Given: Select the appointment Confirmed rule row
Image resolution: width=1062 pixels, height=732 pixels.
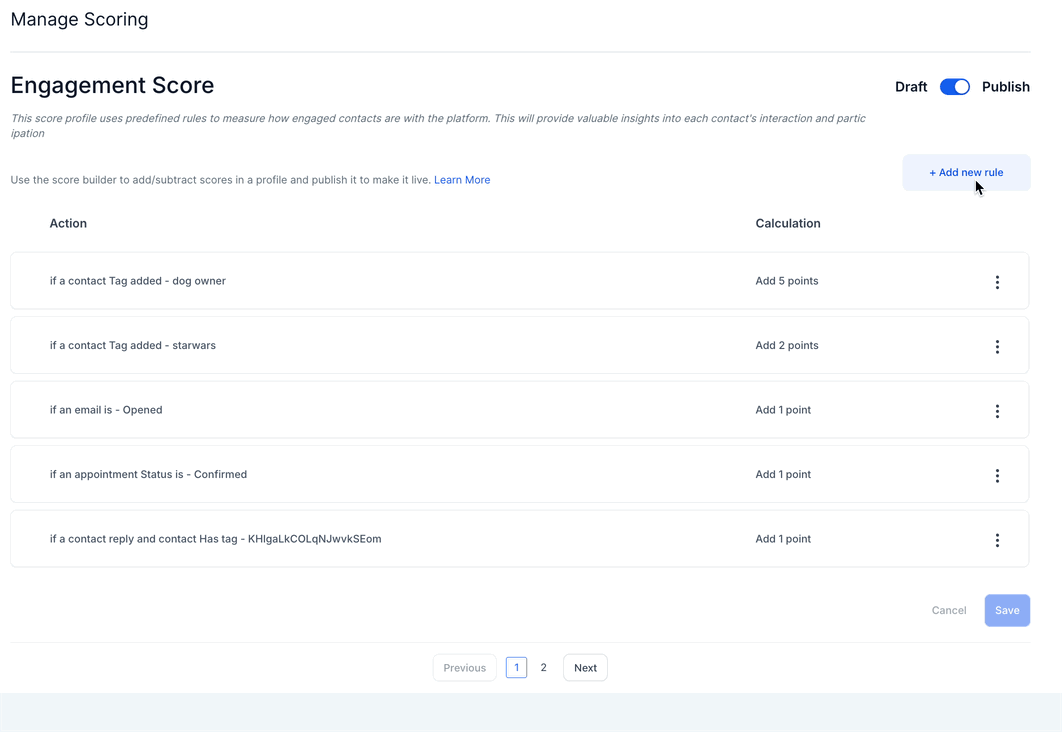Looking at the screenshot, I should coord(400,475).
